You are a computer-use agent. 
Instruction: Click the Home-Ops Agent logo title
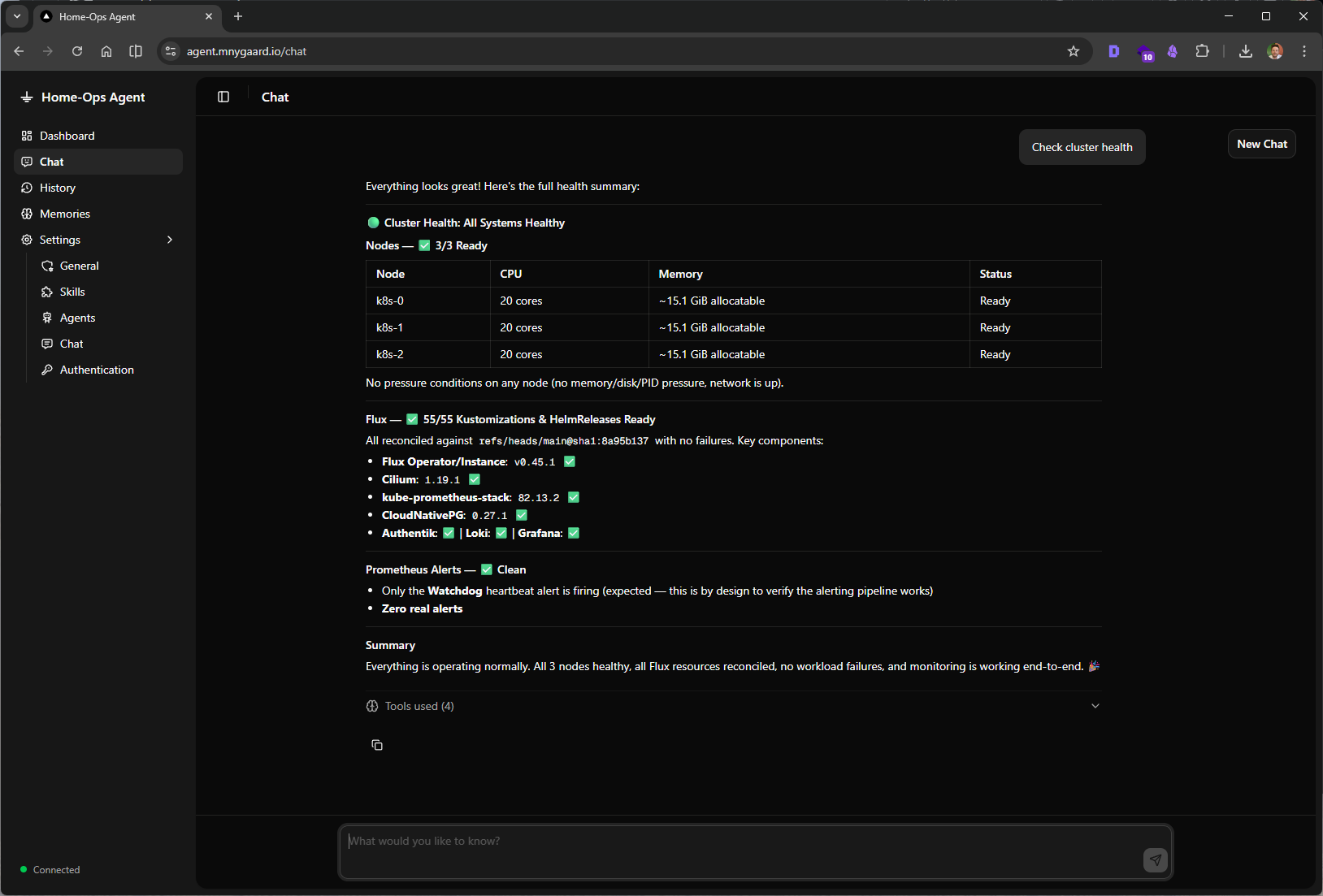[x=83, y=97]
